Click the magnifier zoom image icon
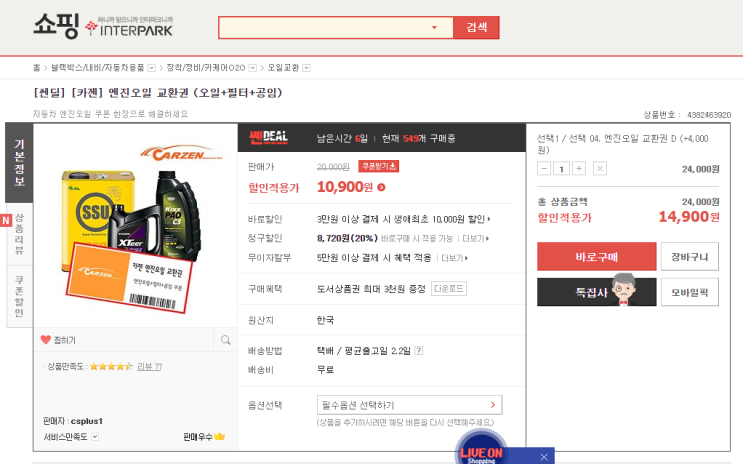 tap(226, 339)
